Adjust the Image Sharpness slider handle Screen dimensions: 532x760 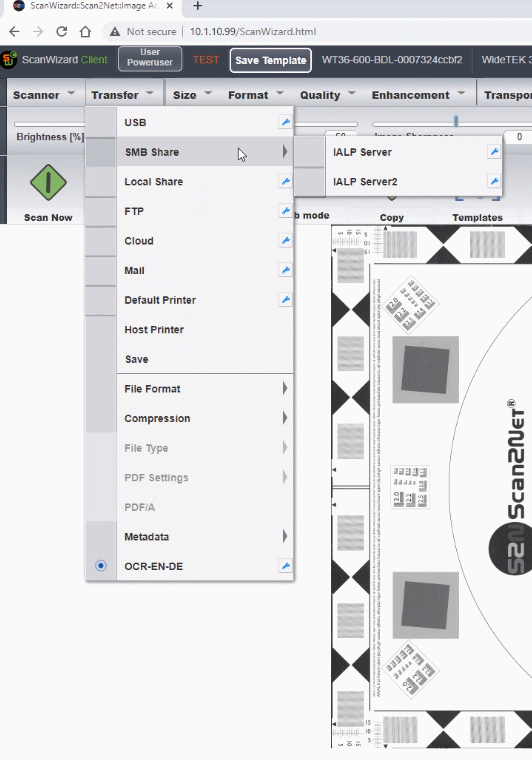click(x=455, y=121)
